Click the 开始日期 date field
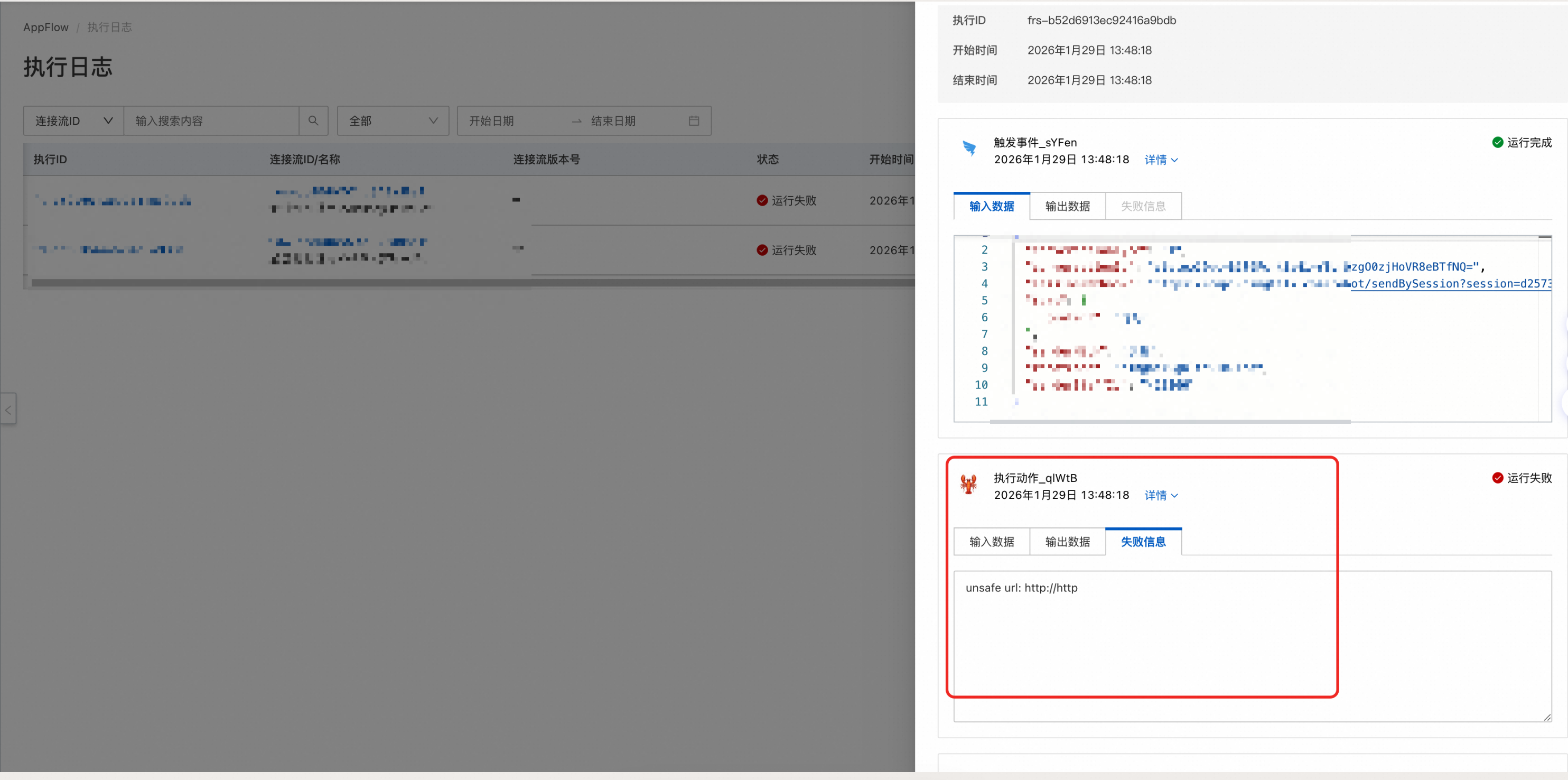1568x780 pixels. pos(491,120)
